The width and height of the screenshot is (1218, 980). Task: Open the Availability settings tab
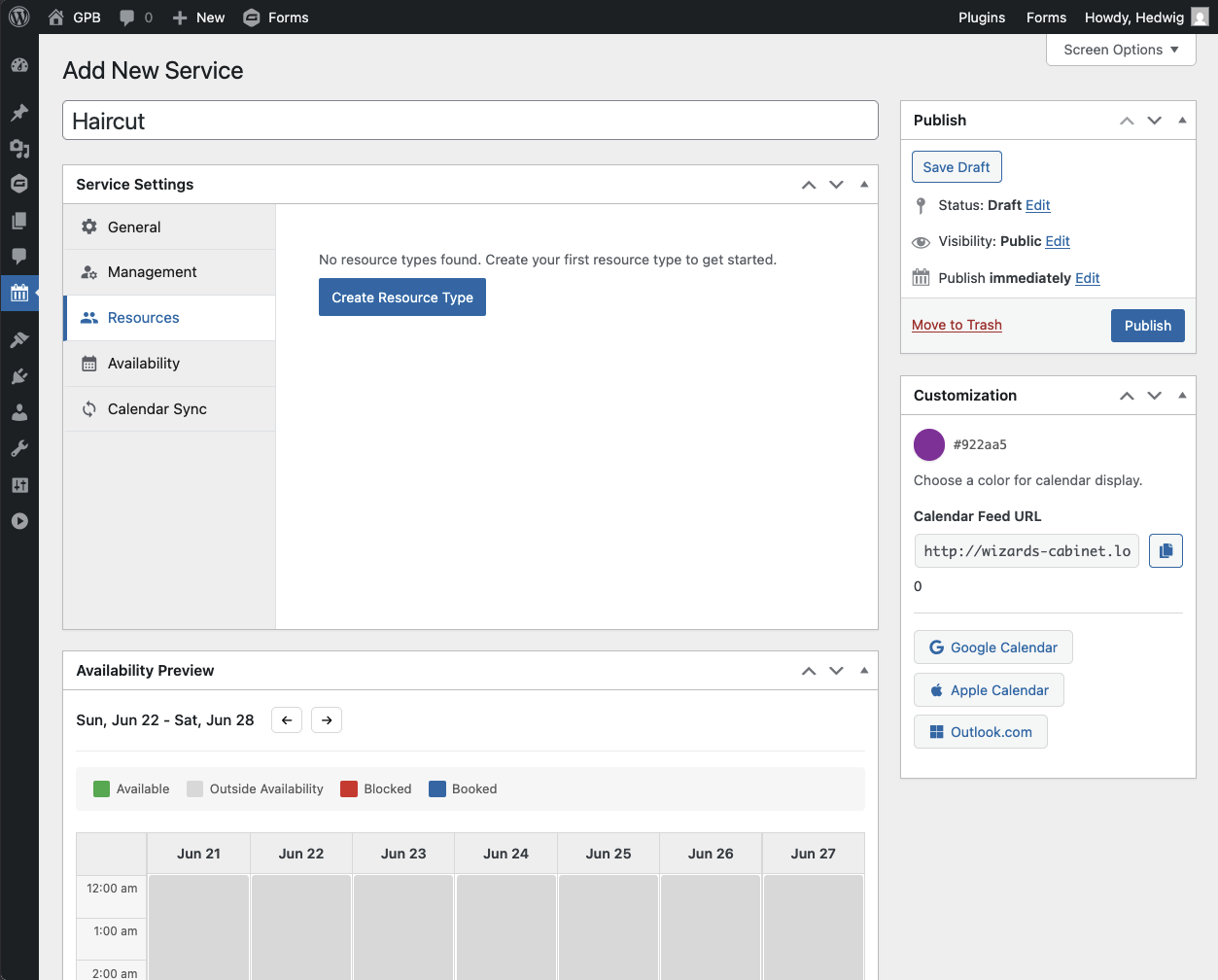170,364
